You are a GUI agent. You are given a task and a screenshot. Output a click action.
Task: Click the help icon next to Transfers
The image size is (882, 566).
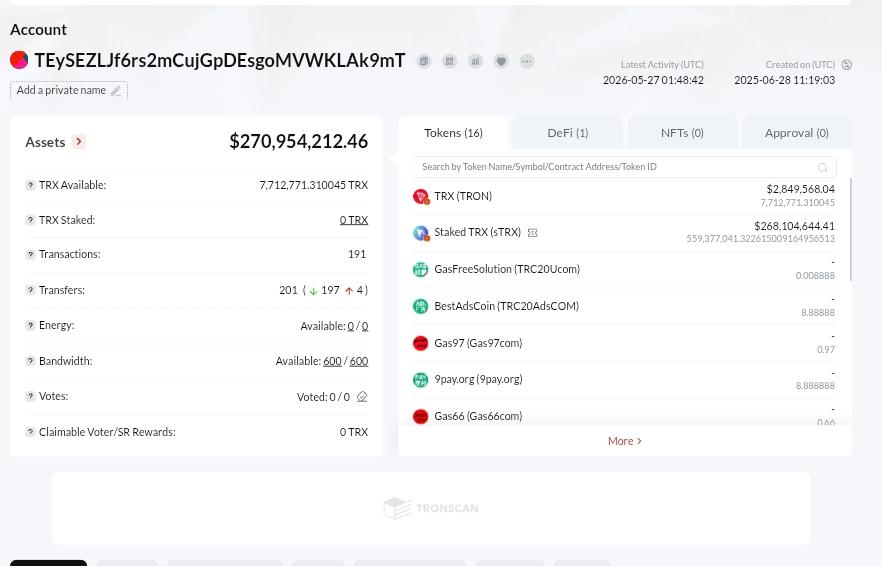click(x=30, y=290)
